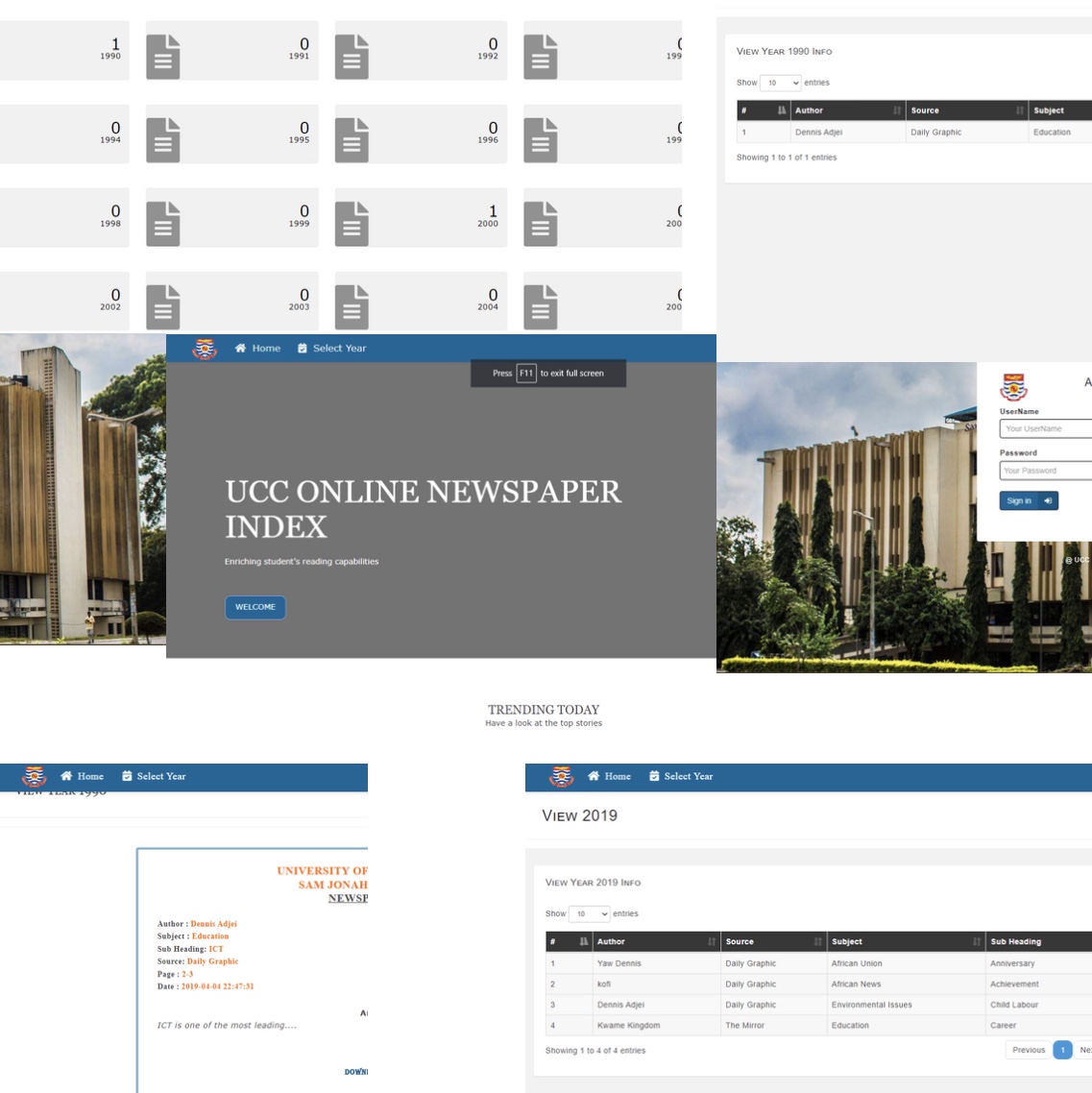Viewport: 1092px width, 1093px height.
Task: Click the orange Daily Graphic source in article details
Action: 212,961
